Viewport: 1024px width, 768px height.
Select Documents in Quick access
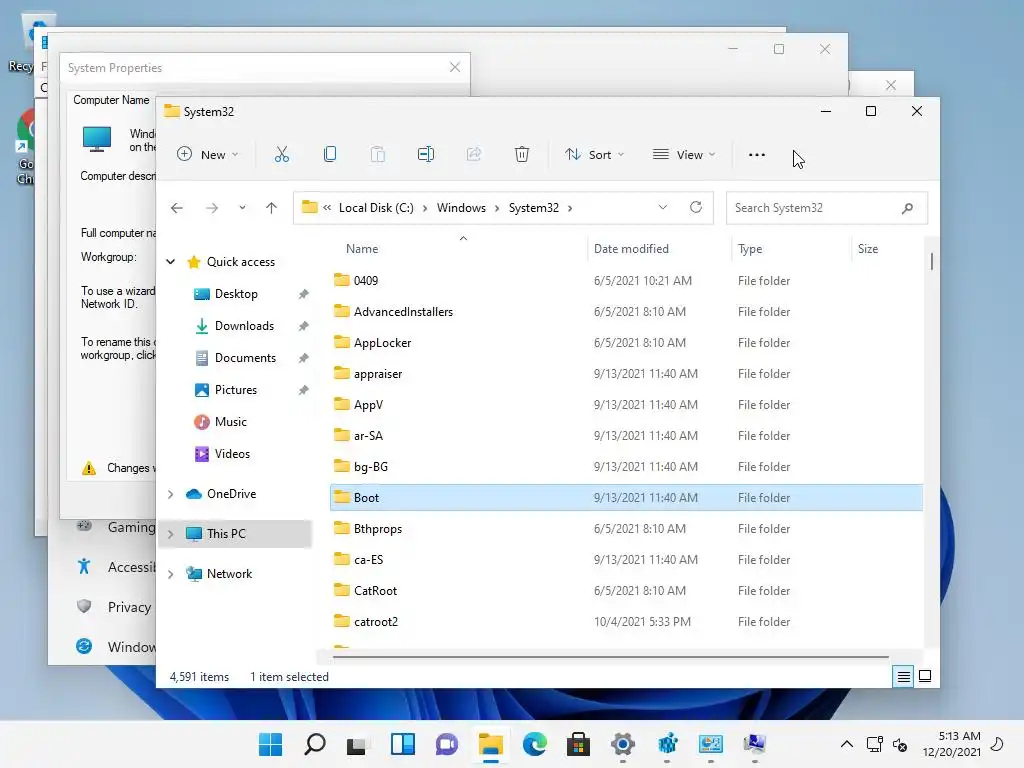[245, 358]
